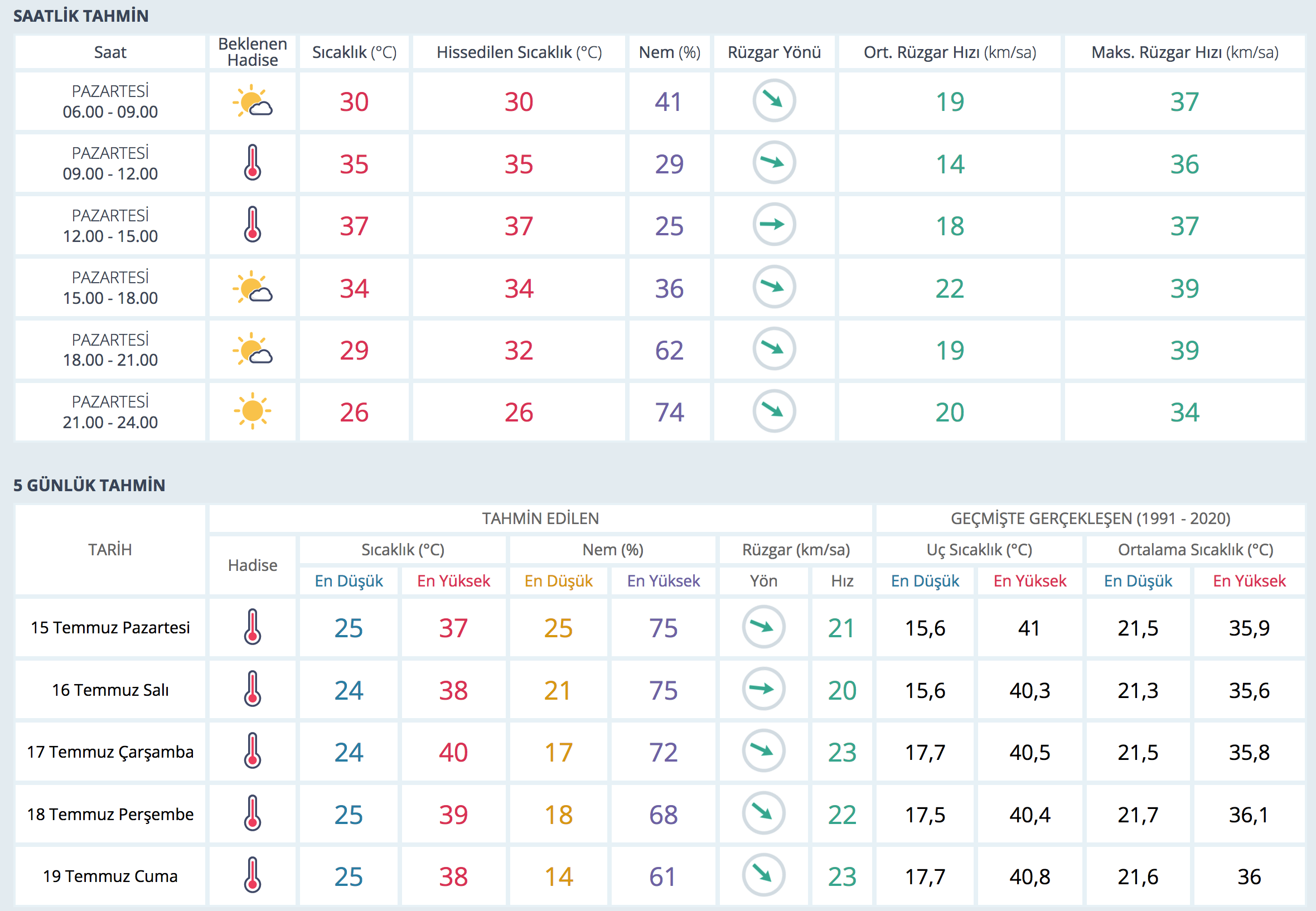
Task: Click highest temperature 40 for 17 Temmuz
Action: tap(453, 752)
